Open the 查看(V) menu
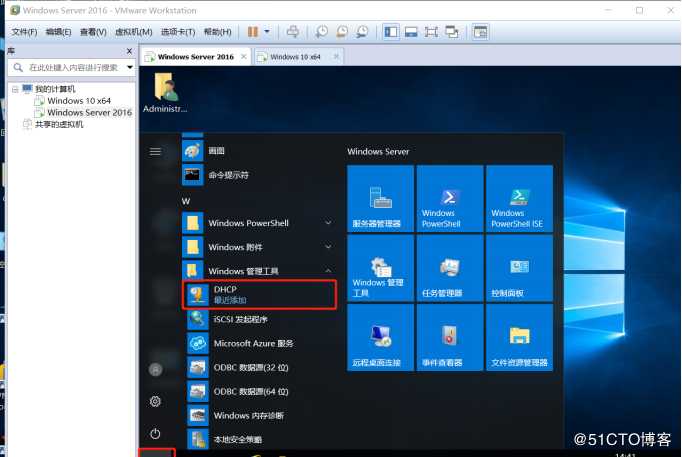The width and height of the screenshot is (682, 457). (93, 32)
